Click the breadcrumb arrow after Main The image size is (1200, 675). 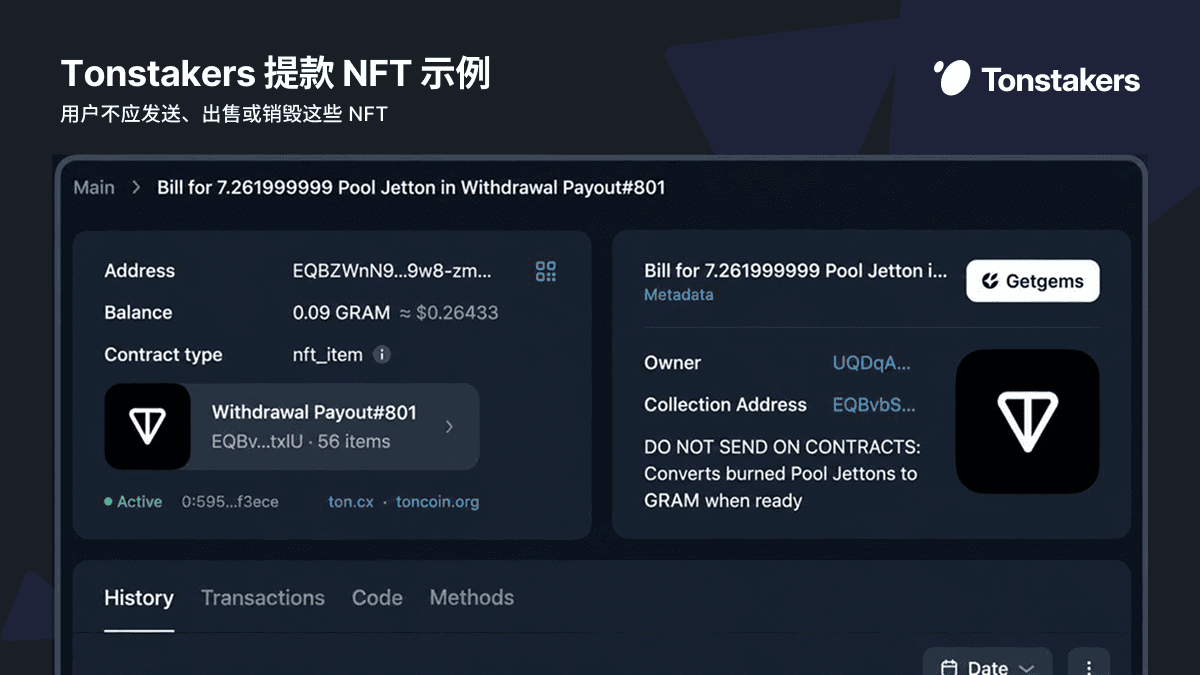click(136, 187)
